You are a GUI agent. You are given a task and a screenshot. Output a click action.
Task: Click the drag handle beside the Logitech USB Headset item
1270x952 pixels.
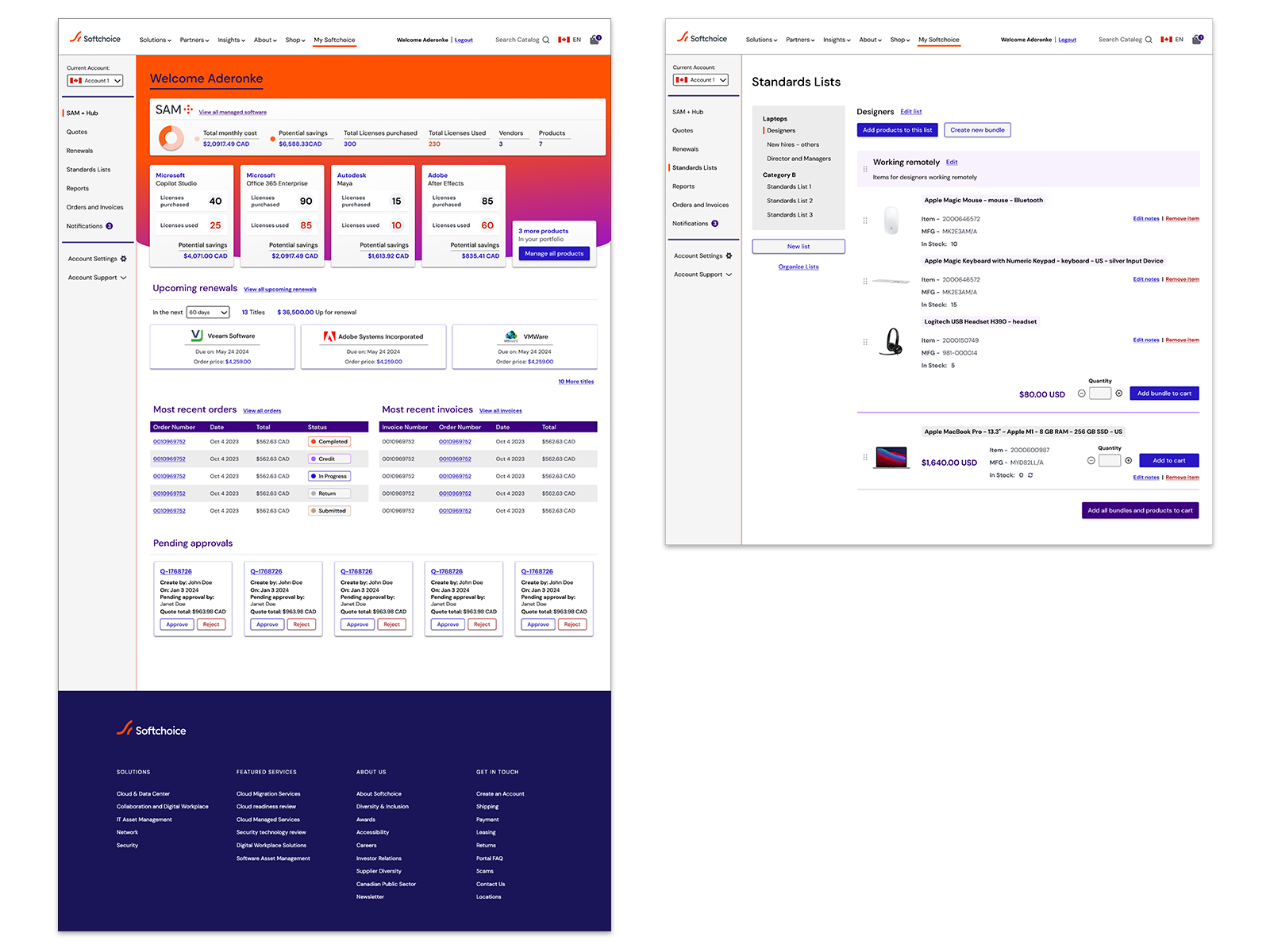point(865,342)
